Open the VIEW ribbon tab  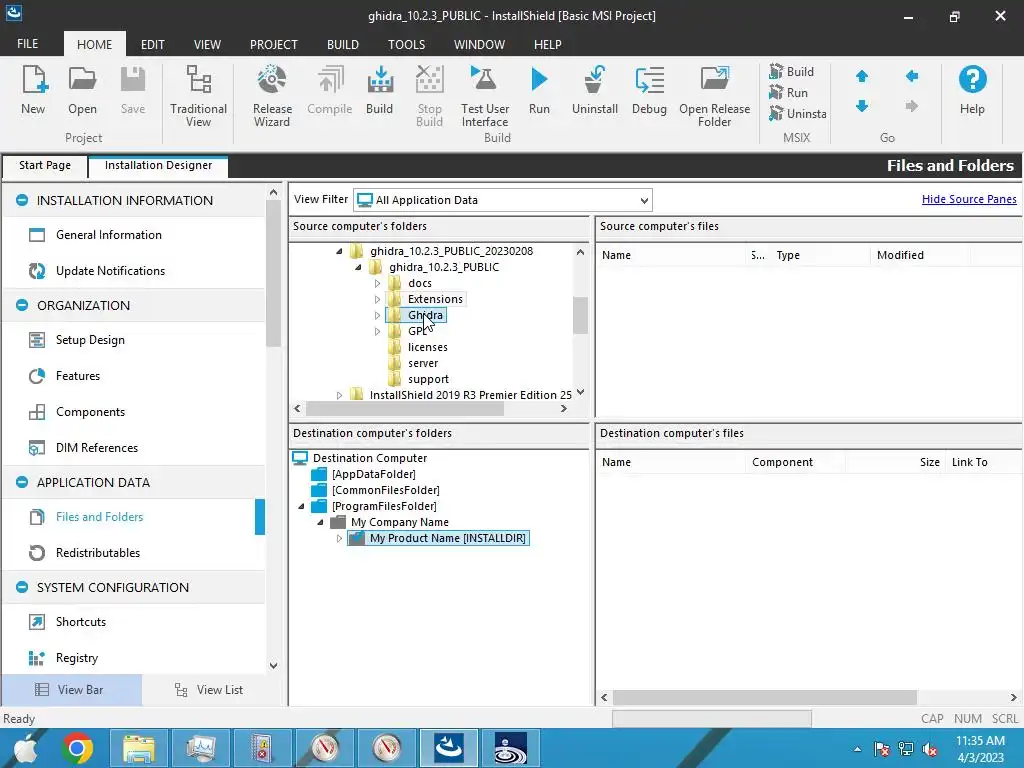[207, 44]
